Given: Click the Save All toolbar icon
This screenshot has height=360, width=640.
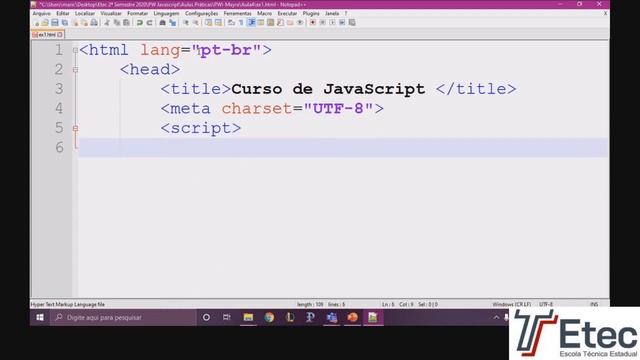Looking at the screenshot, I should [x=64, y=23].
